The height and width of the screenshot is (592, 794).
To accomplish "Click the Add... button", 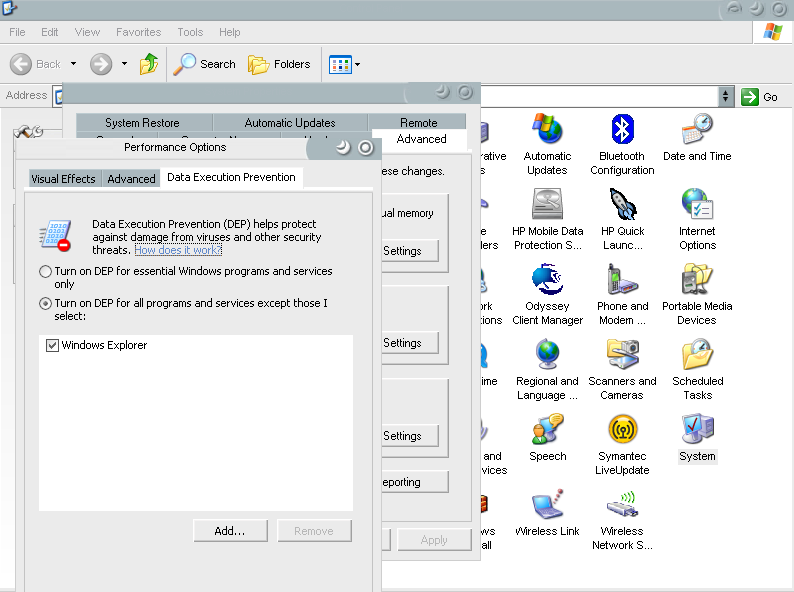I will (230, 531).
